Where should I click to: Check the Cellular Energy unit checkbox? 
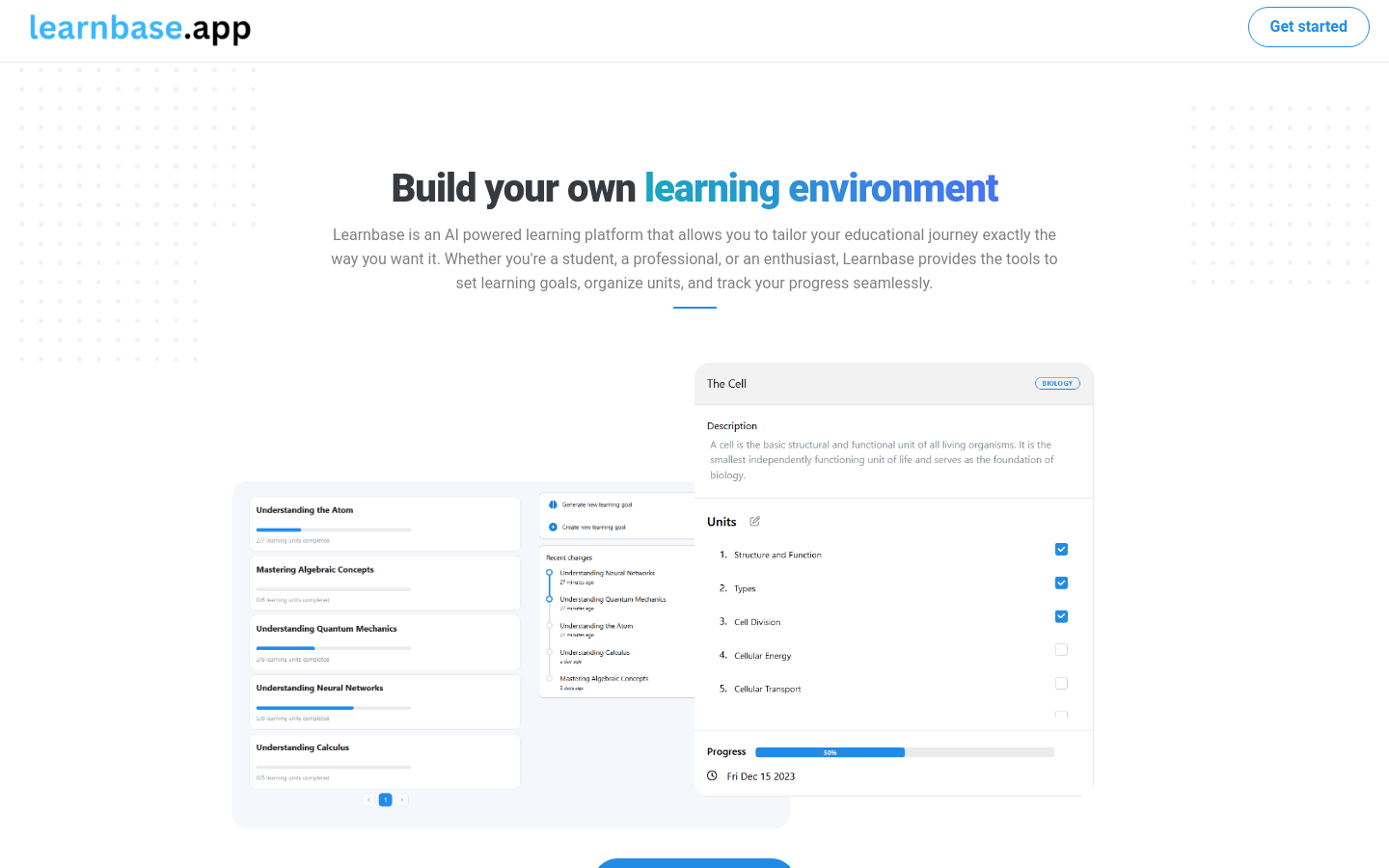[x=1061, y=650]
